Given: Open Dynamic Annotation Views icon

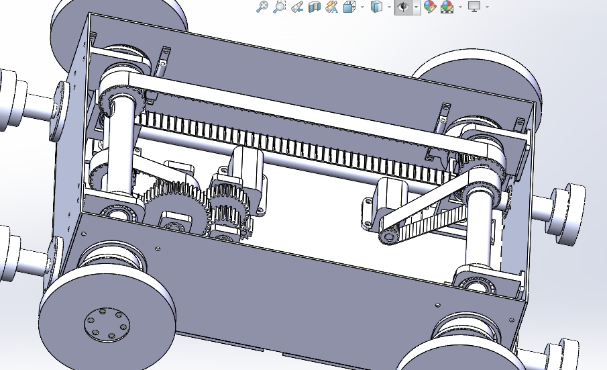Looking at the screenshot, I should click(332, 7).
